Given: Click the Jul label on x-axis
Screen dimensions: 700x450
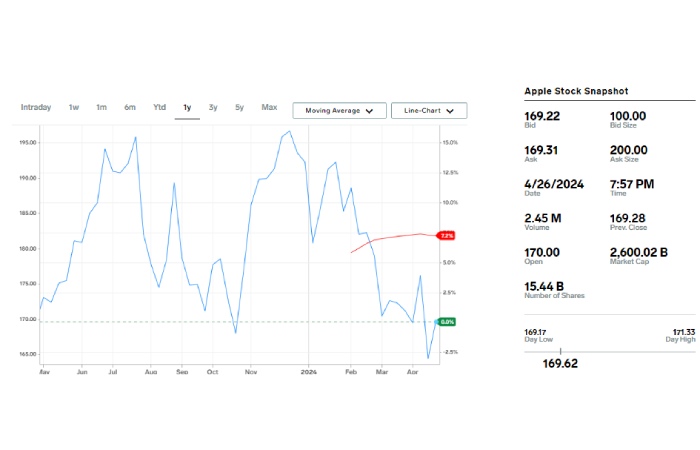Looking at the screenshot, I should pyautogui.click(x=113, y=372).
